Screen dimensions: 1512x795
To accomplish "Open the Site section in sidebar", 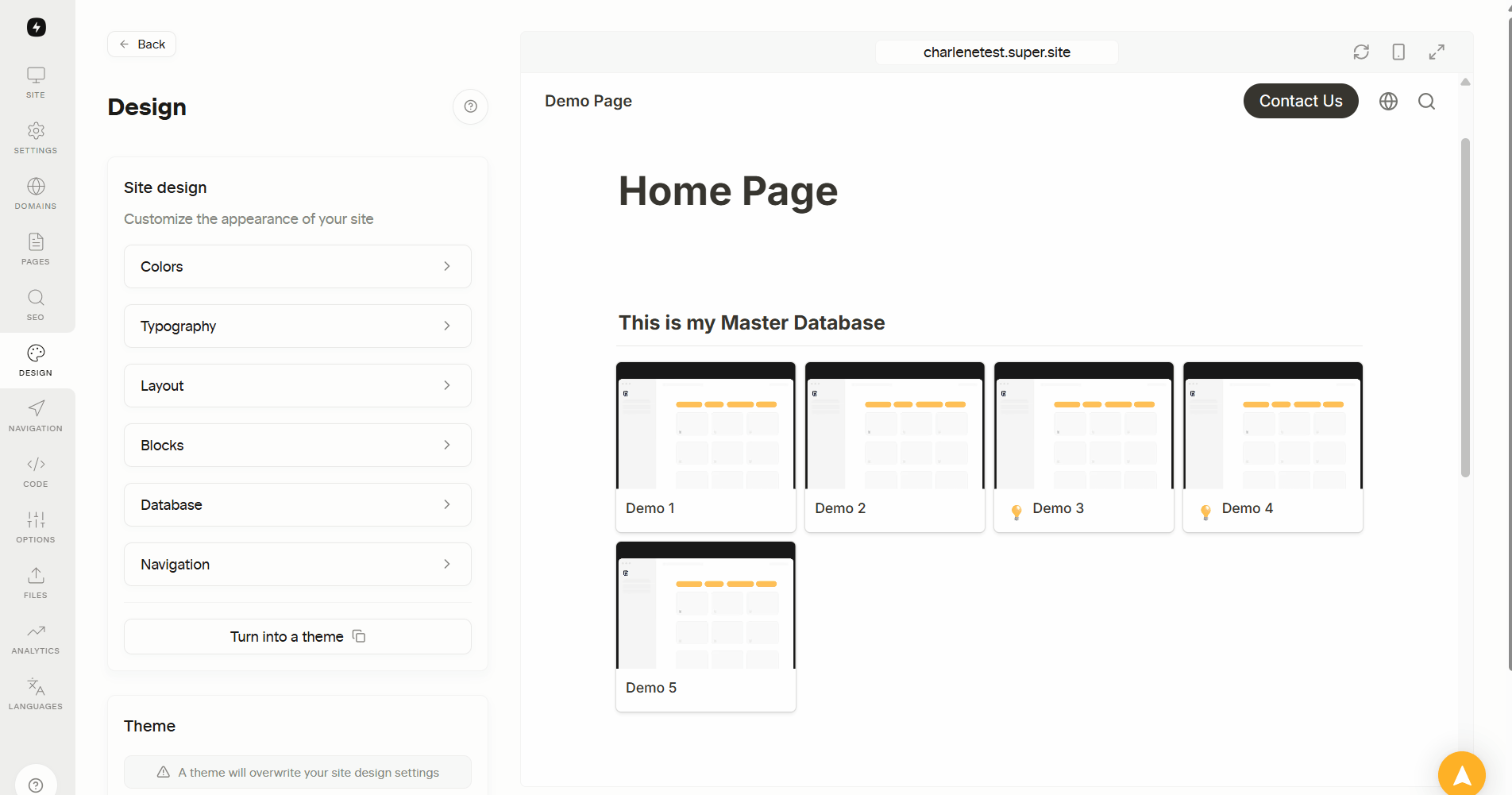I will (x=36, y=83).
